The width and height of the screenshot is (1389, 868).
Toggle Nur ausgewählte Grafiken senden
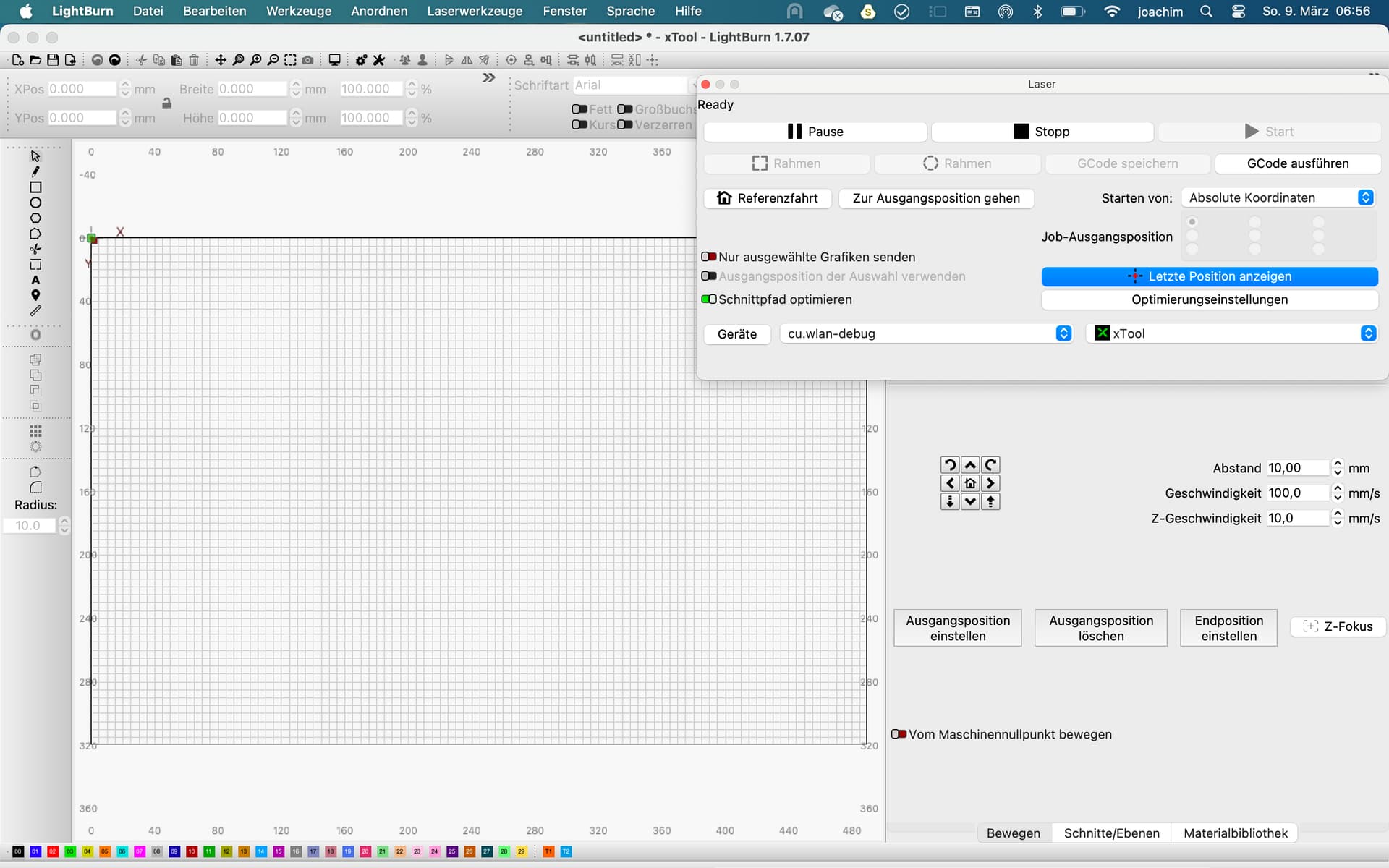709,257
